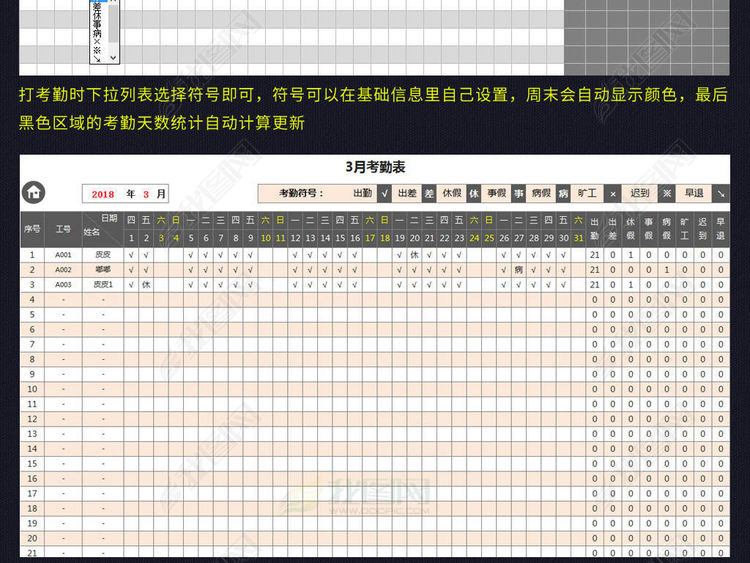The width and height of the screenshot is (750, 563).
Task: Click day 31 column header
Action: pos(578,238)
